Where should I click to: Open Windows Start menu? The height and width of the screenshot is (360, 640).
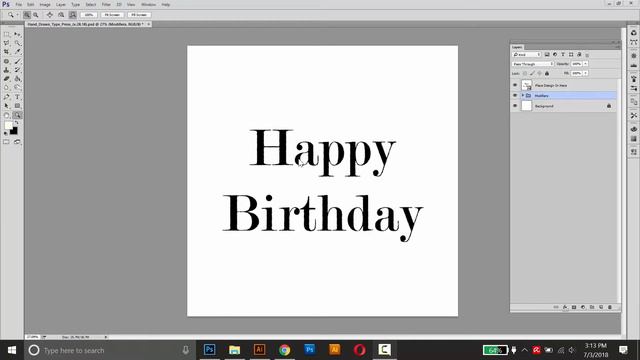(x=12, y=350)
